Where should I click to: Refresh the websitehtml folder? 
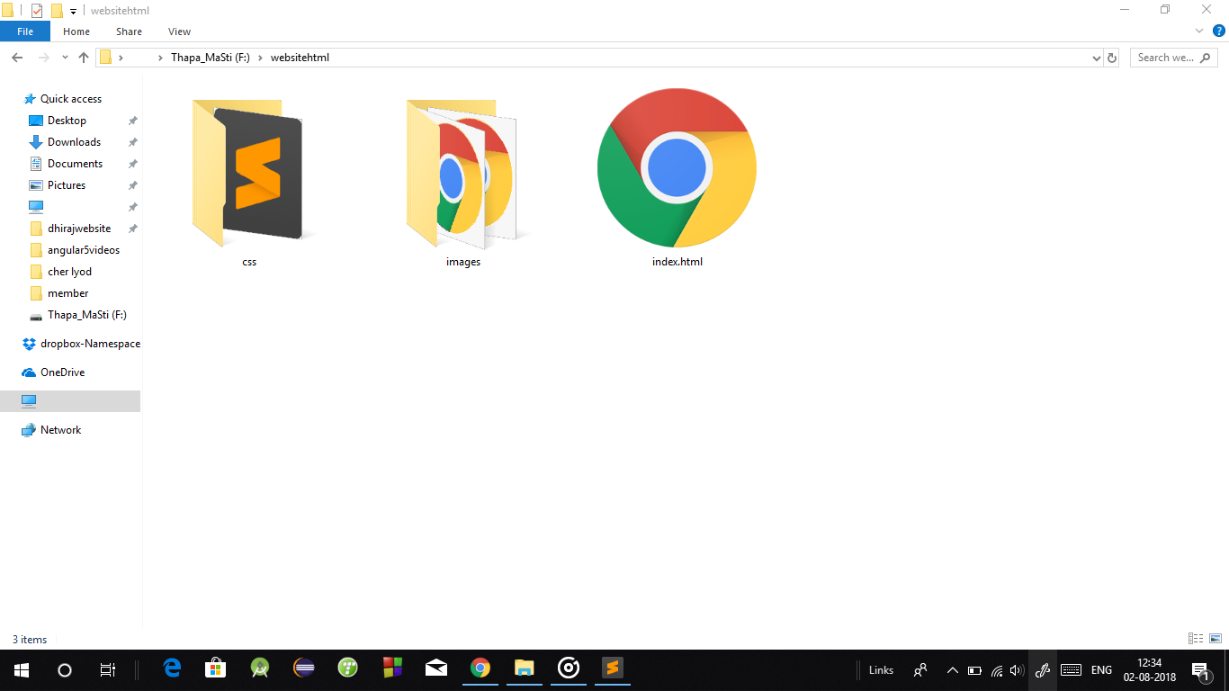tap(1111, 58)
